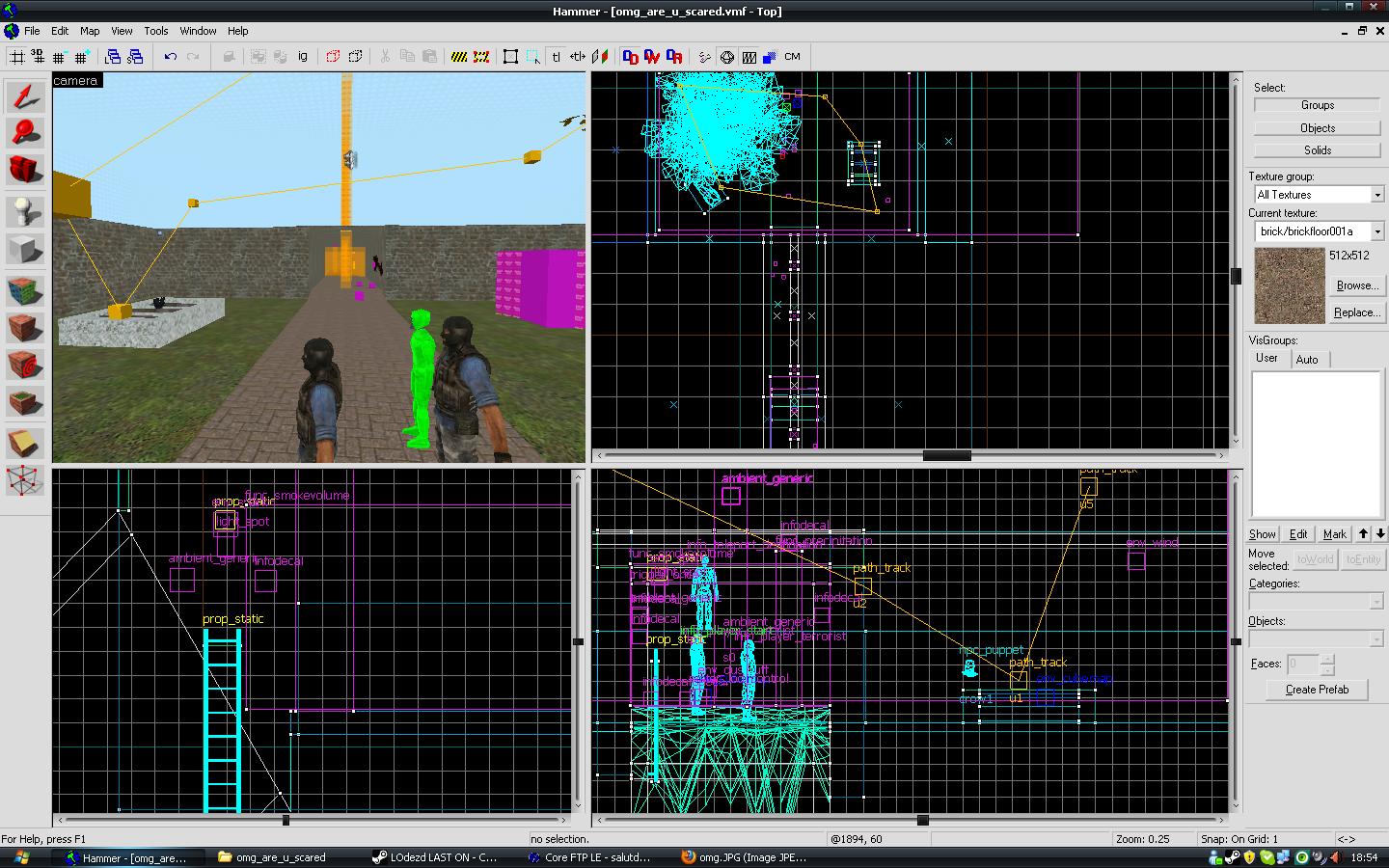This screenshot has width=1389, height=868.
Task: Toggle the select-by-handles box icon
Action: [x=511, y=57]
